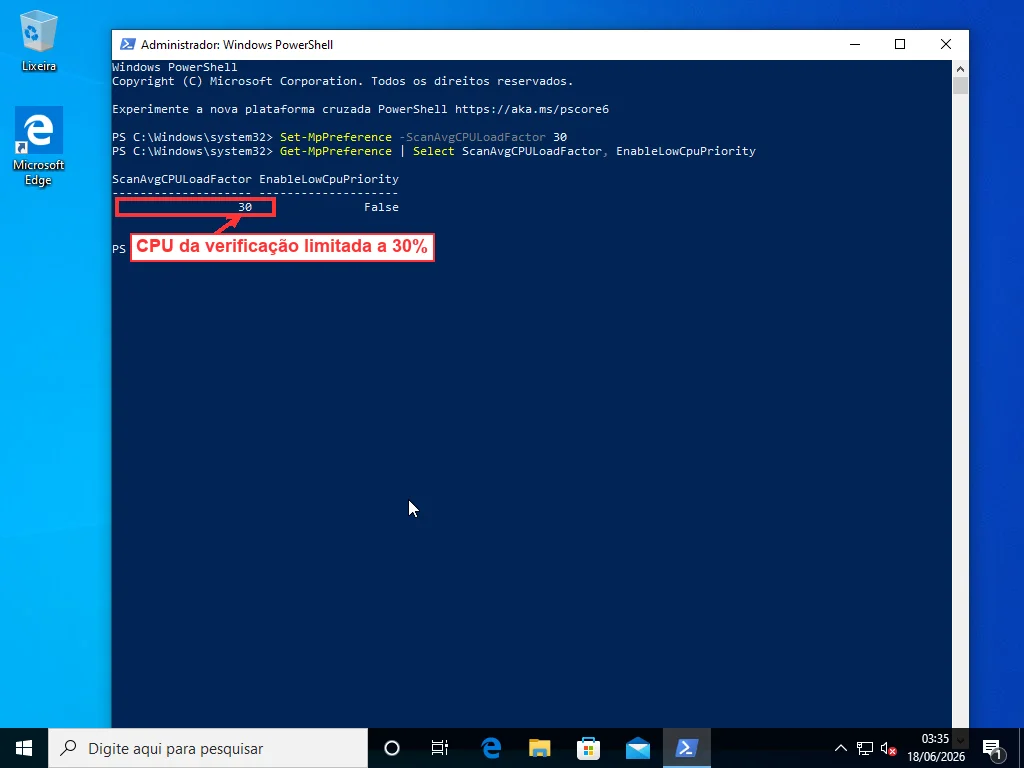1024x768 pixels.
Task: Click the False value in the output
Action: pos(381,207)
